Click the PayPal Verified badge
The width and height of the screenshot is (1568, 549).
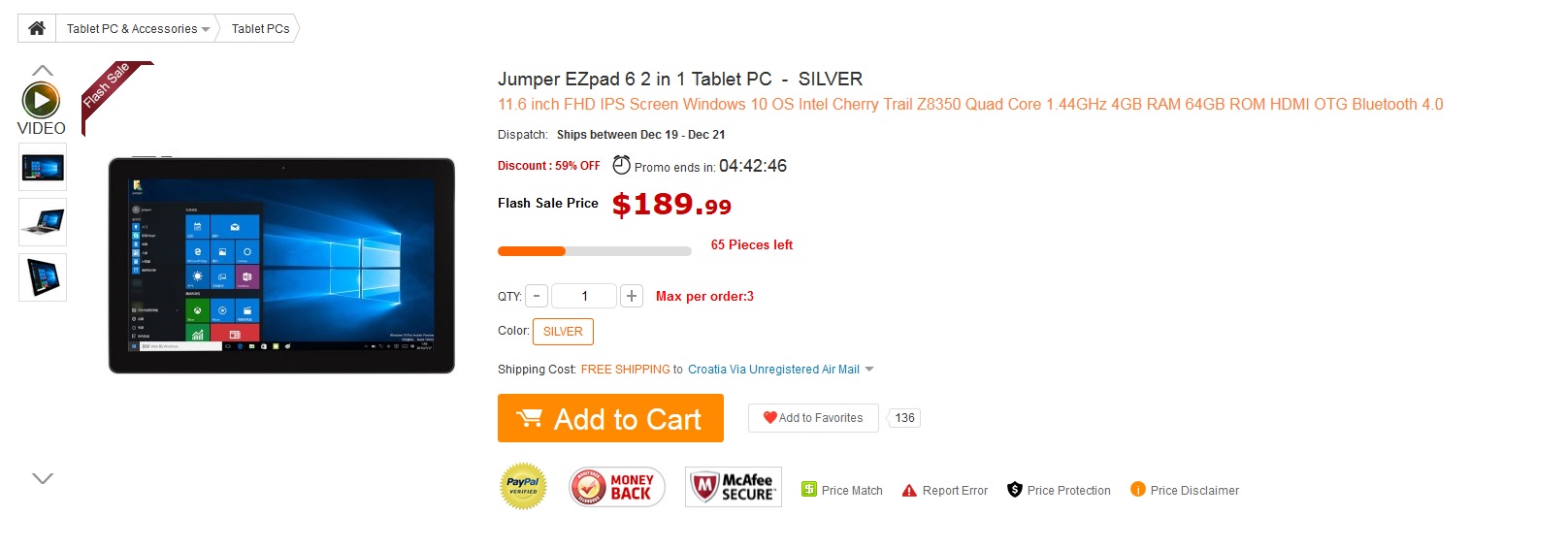coord(523,486)
